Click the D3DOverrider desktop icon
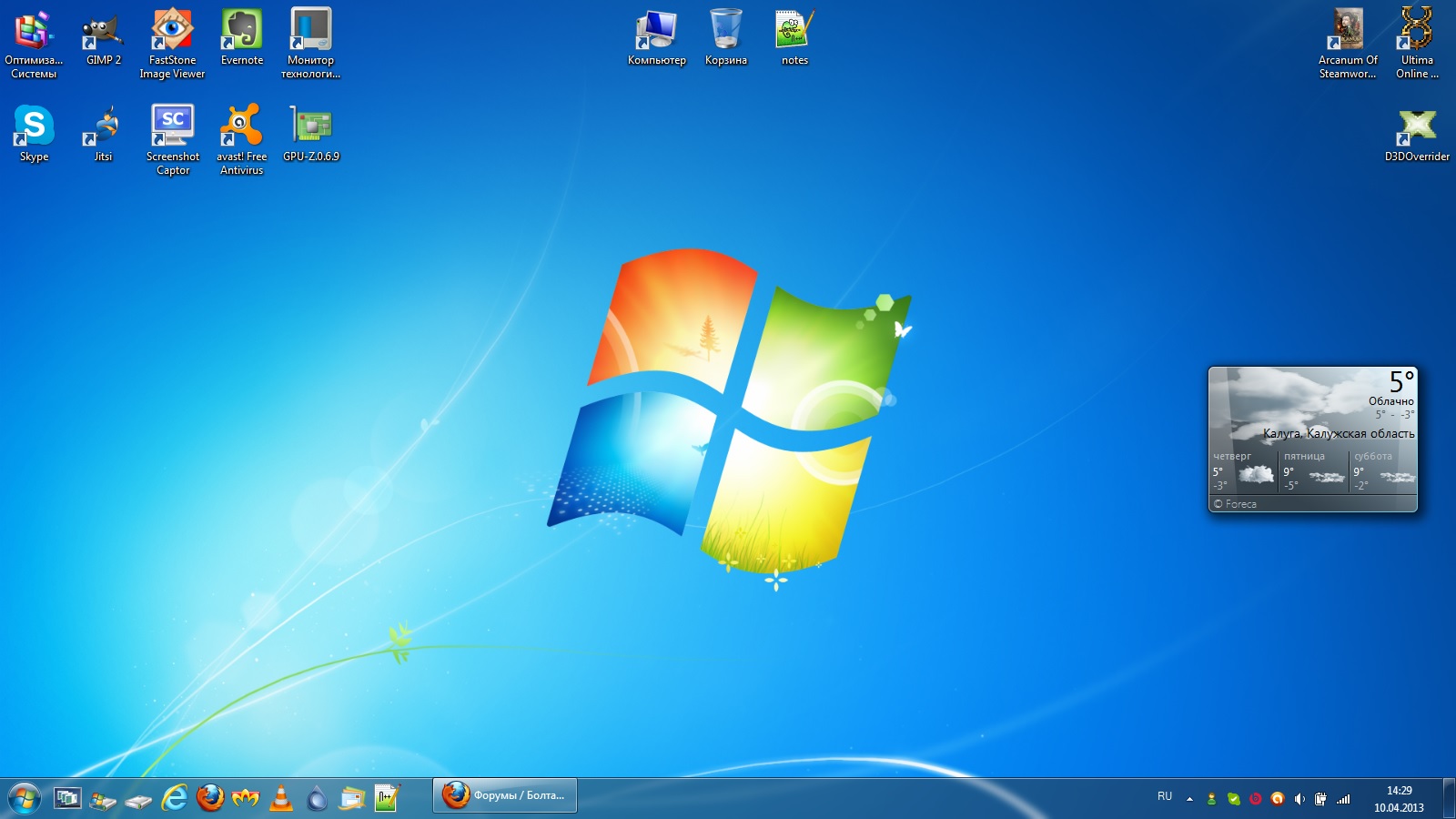This screenshot has height=819, width=1456. pos(1417,135)
